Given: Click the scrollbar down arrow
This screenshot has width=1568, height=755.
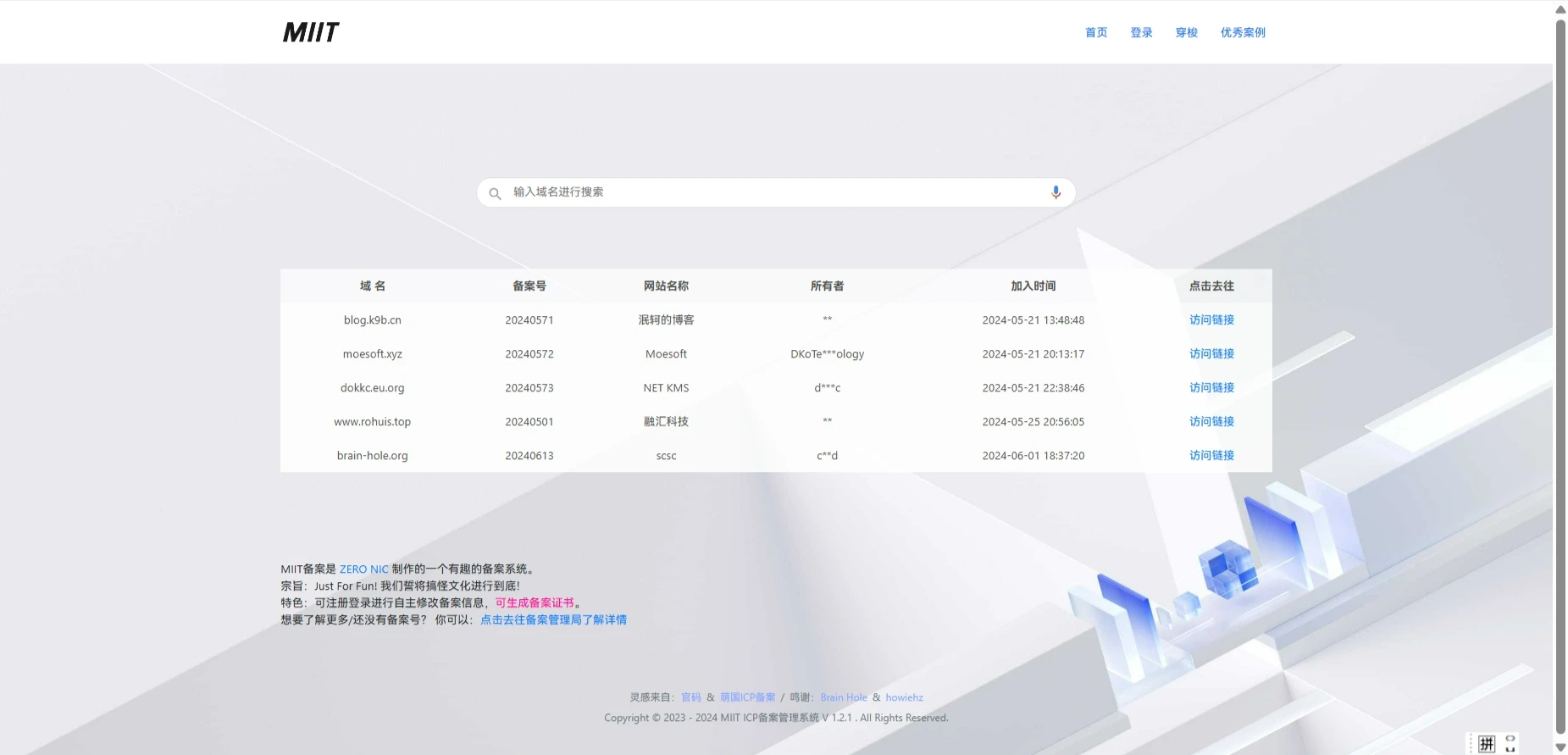Looking at the screenshot, I should (x=1560, y=747).
